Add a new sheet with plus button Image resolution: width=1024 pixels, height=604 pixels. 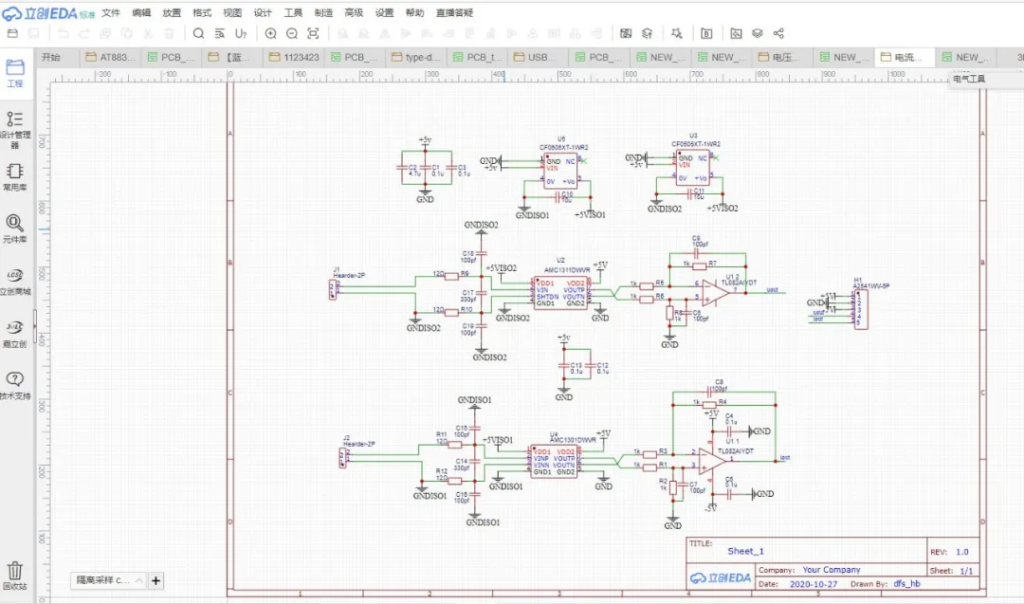156,580
